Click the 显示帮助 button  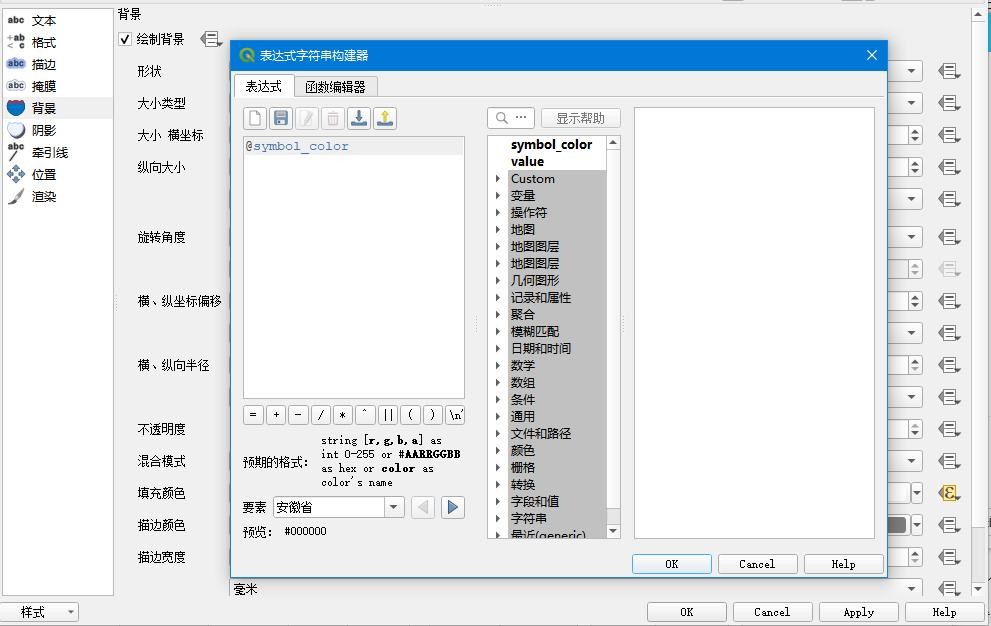(x=580, y=118)
